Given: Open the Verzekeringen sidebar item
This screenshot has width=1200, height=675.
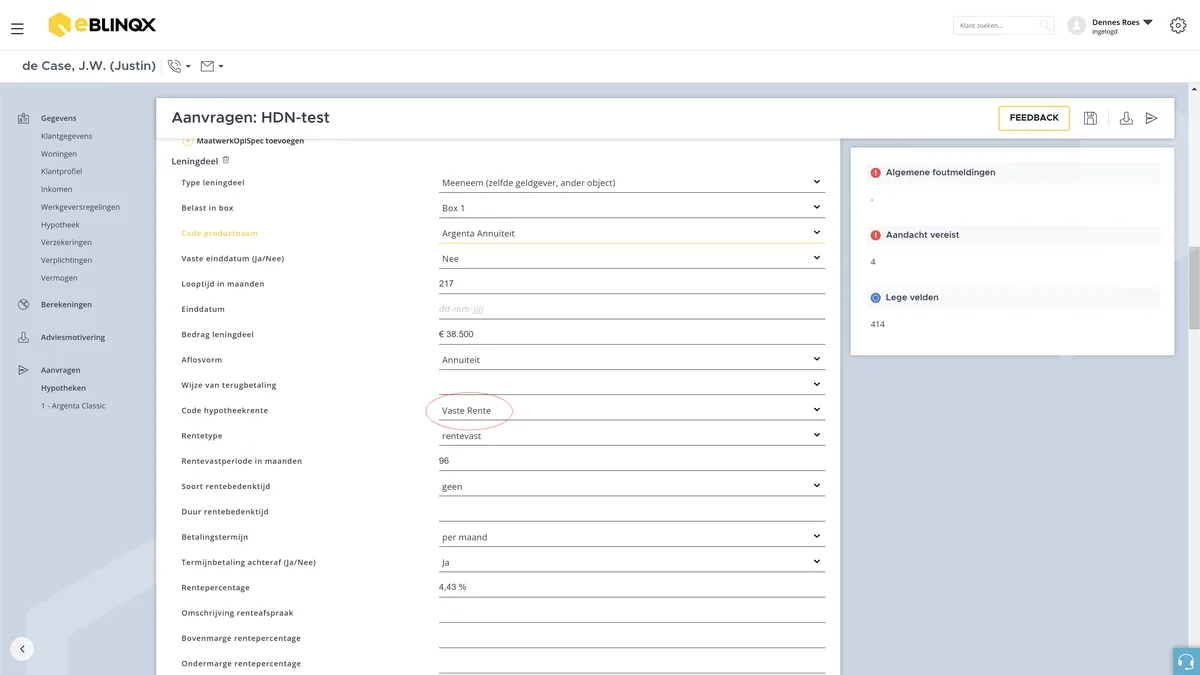Looking at the screenshot, I should (66, 243).
